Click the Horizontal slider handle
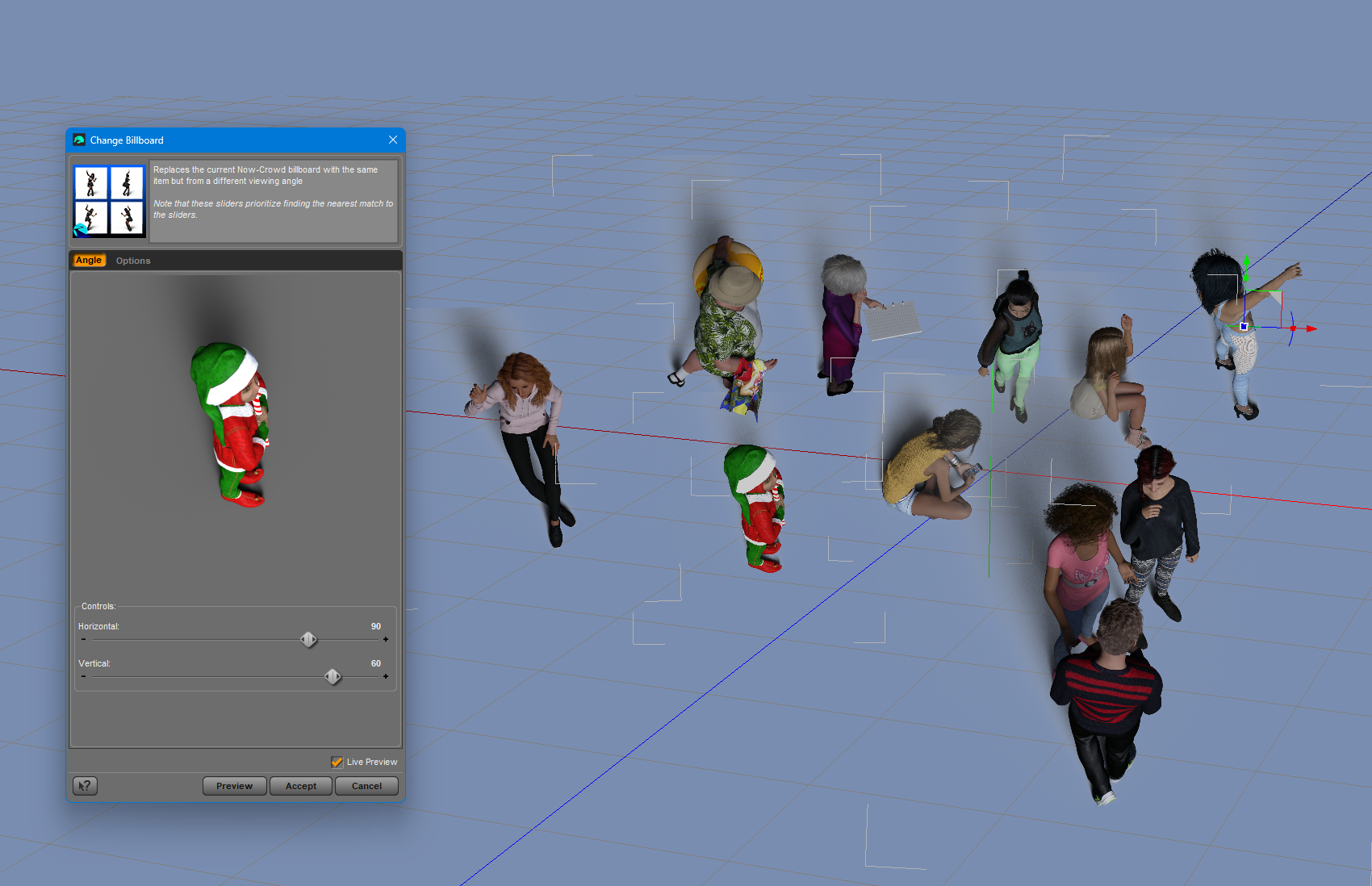 308,640
